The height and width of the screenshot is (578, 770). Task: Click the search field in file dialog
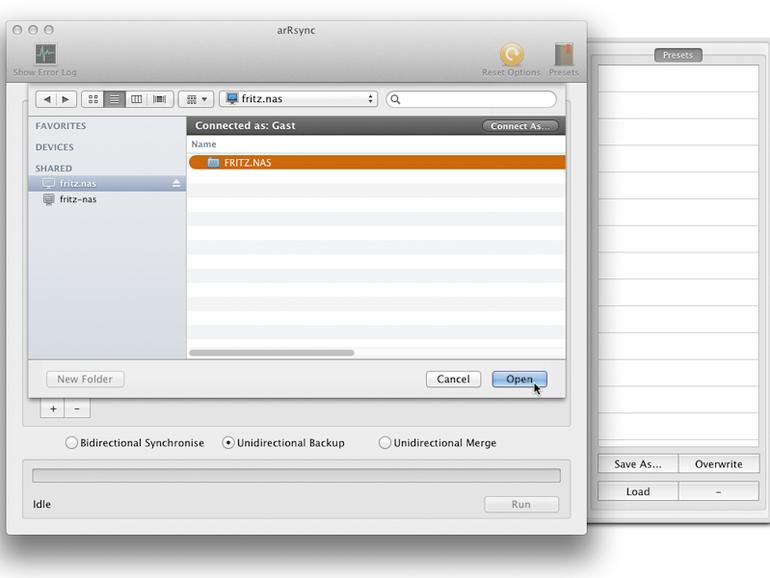tap(471, 99)
